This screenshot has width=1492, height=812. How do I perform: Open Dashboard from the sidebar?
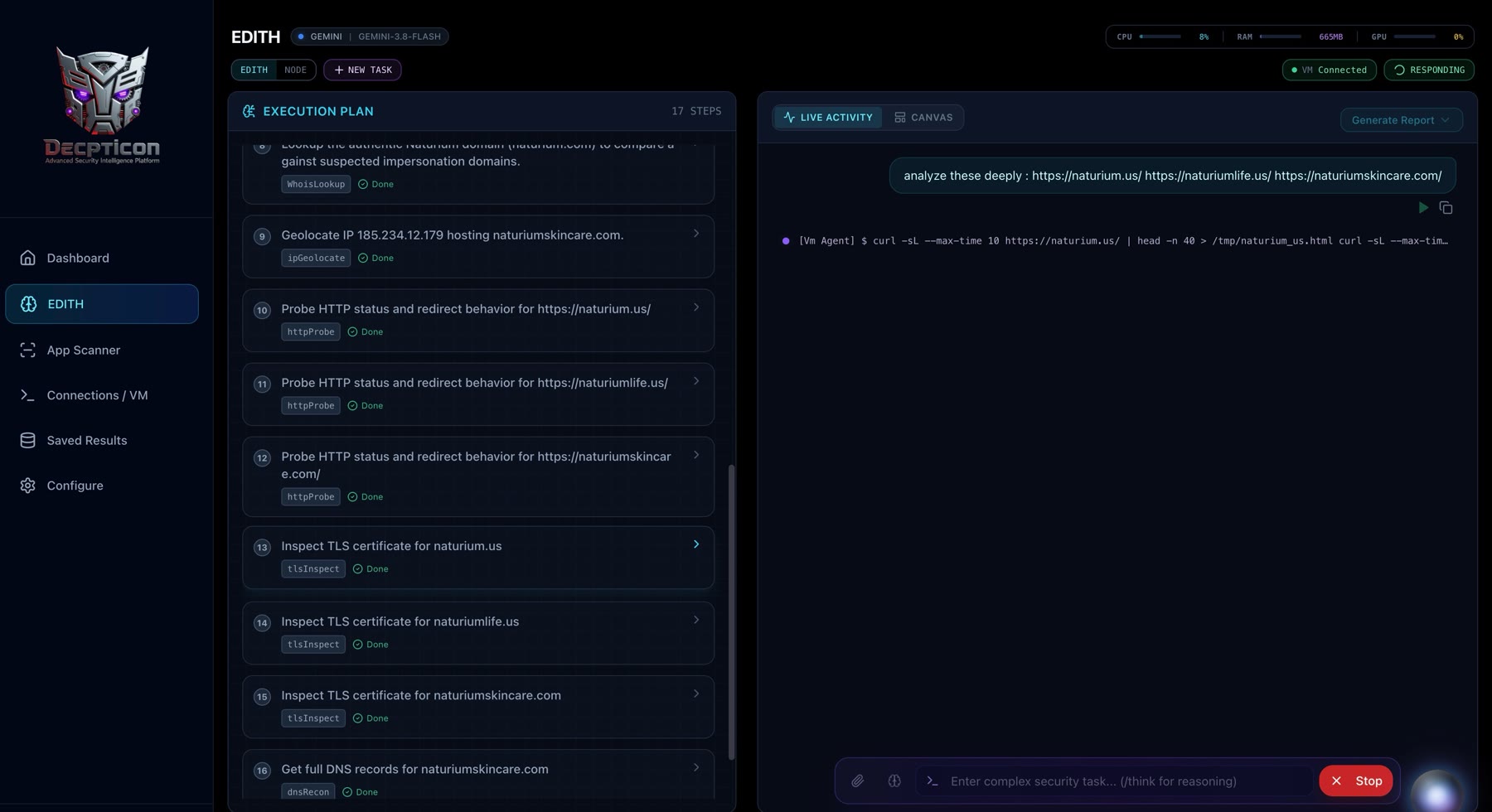(x=102, y=258)
